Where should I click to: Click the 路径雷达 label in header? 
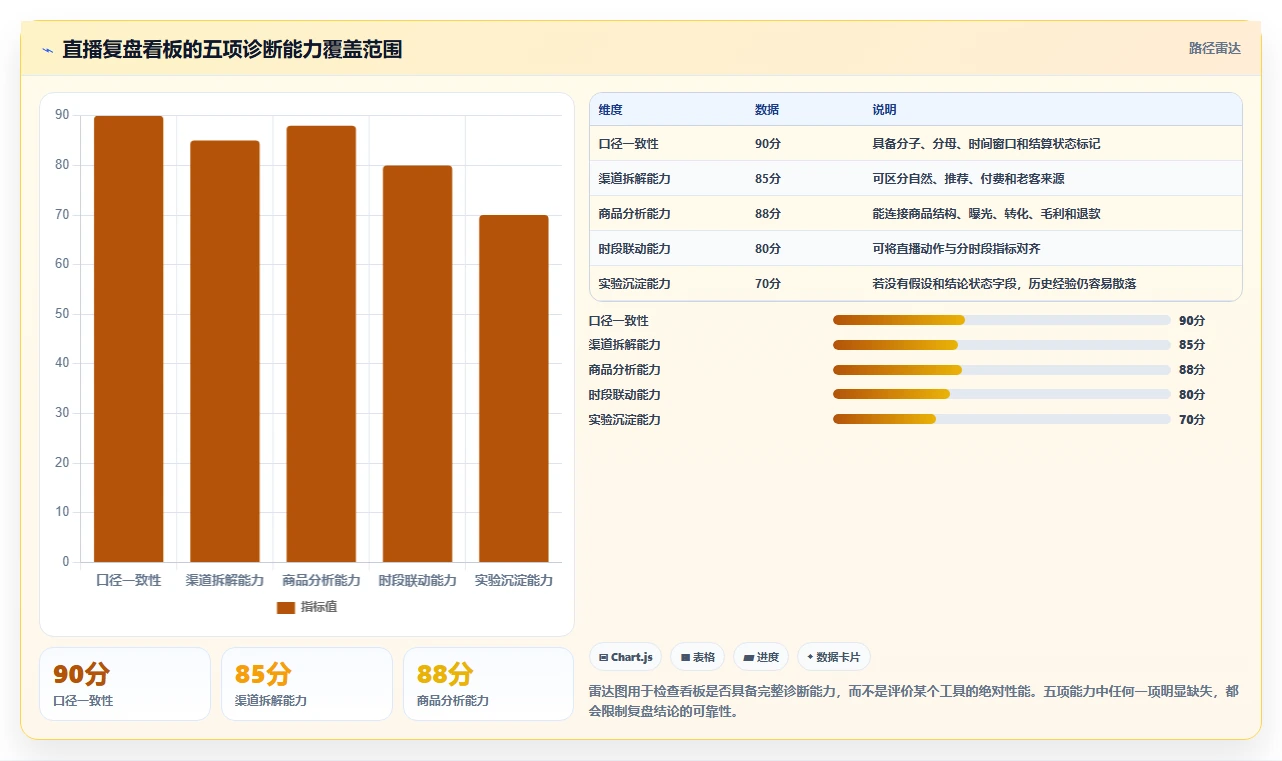(x=1214, y=48)
